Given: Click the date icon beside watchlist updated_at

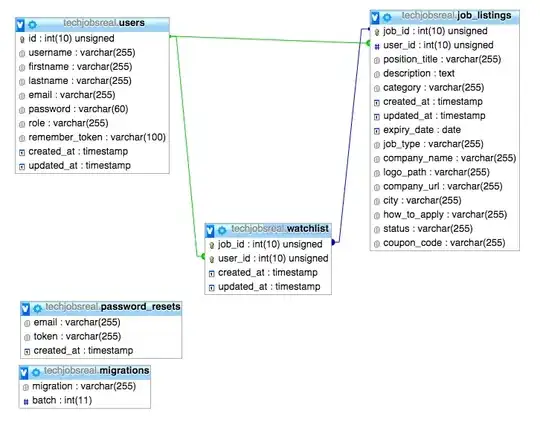Looking at the screenshot, I should tap(212, 288).
